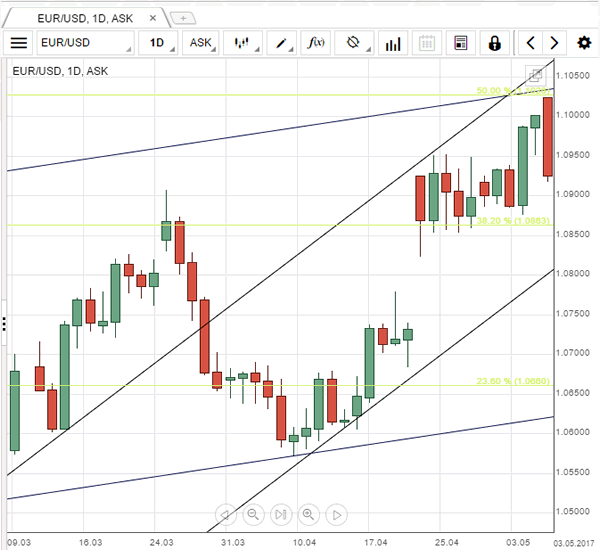
Task: Click the 10.04 date axis label
Action: (304, 543)
